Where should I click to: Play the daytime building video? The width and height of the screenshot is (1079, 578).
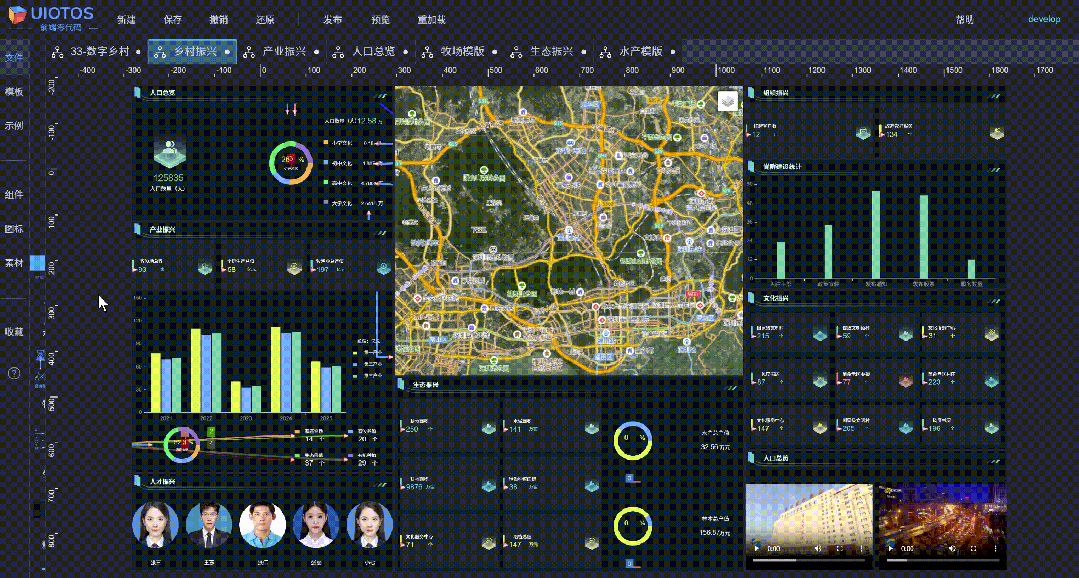756,549
